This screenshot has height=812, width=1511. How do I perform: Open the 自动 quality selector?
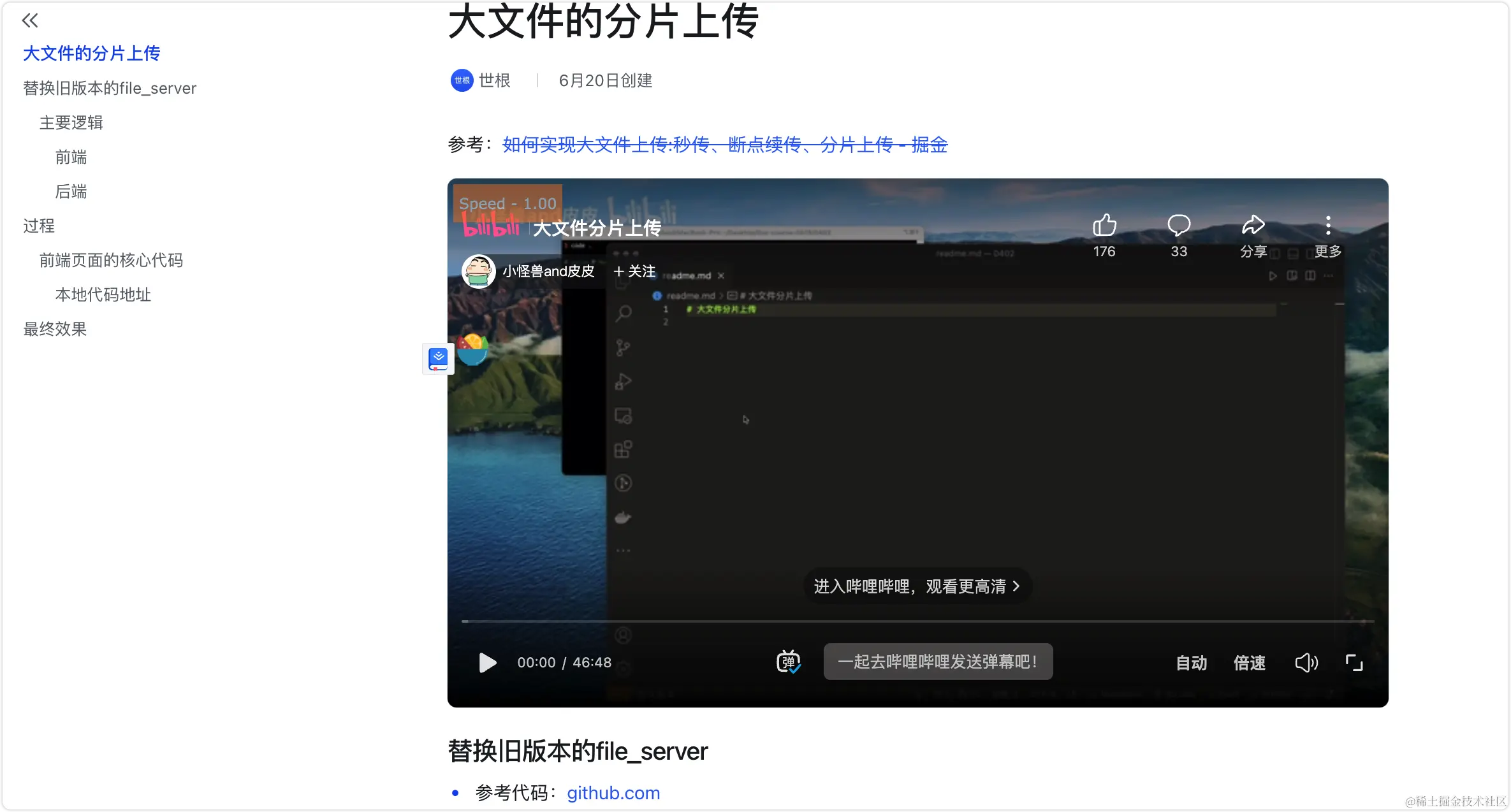[1191, 663]
